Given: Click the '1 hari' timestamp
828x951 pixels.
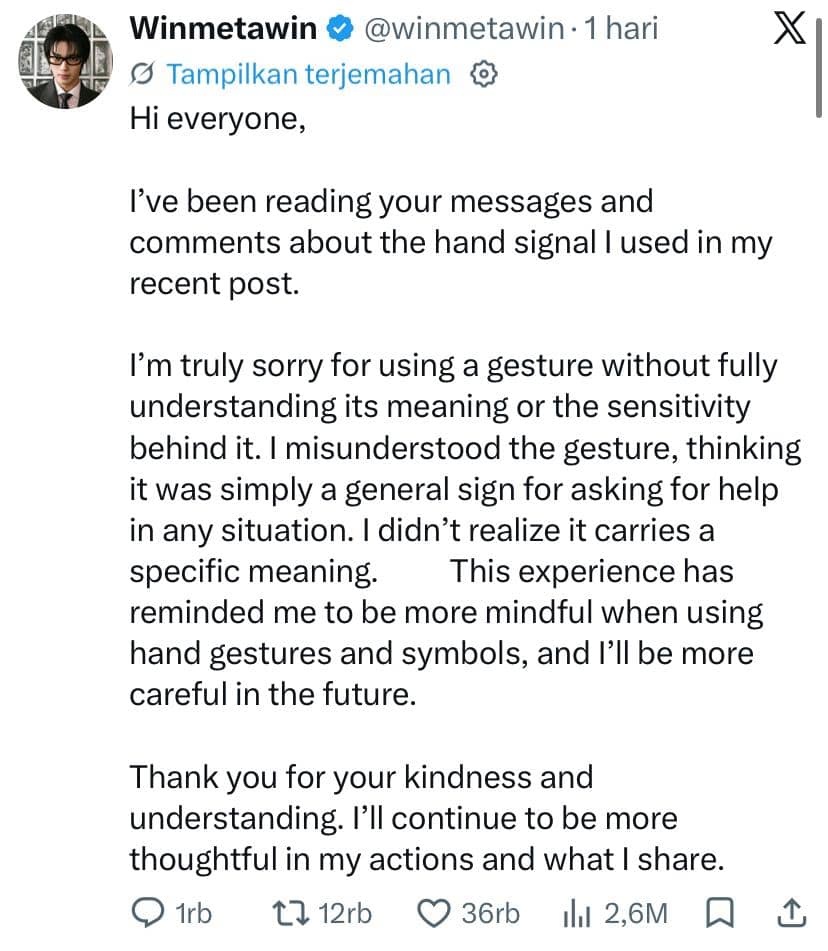Looking at the screenshot, I should 621,29.
